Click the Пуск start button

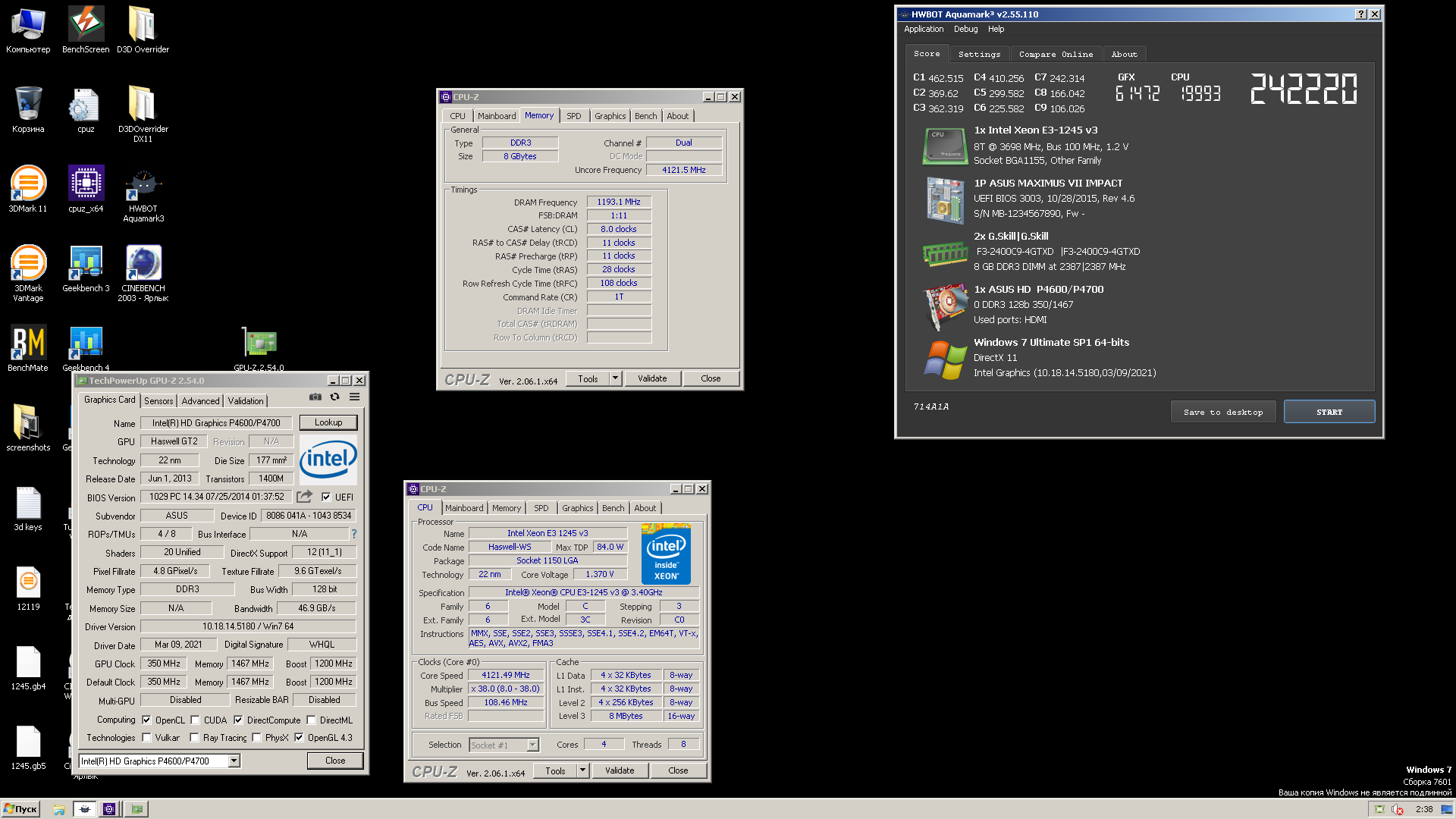pyautogui.click(x=20, y=809)
